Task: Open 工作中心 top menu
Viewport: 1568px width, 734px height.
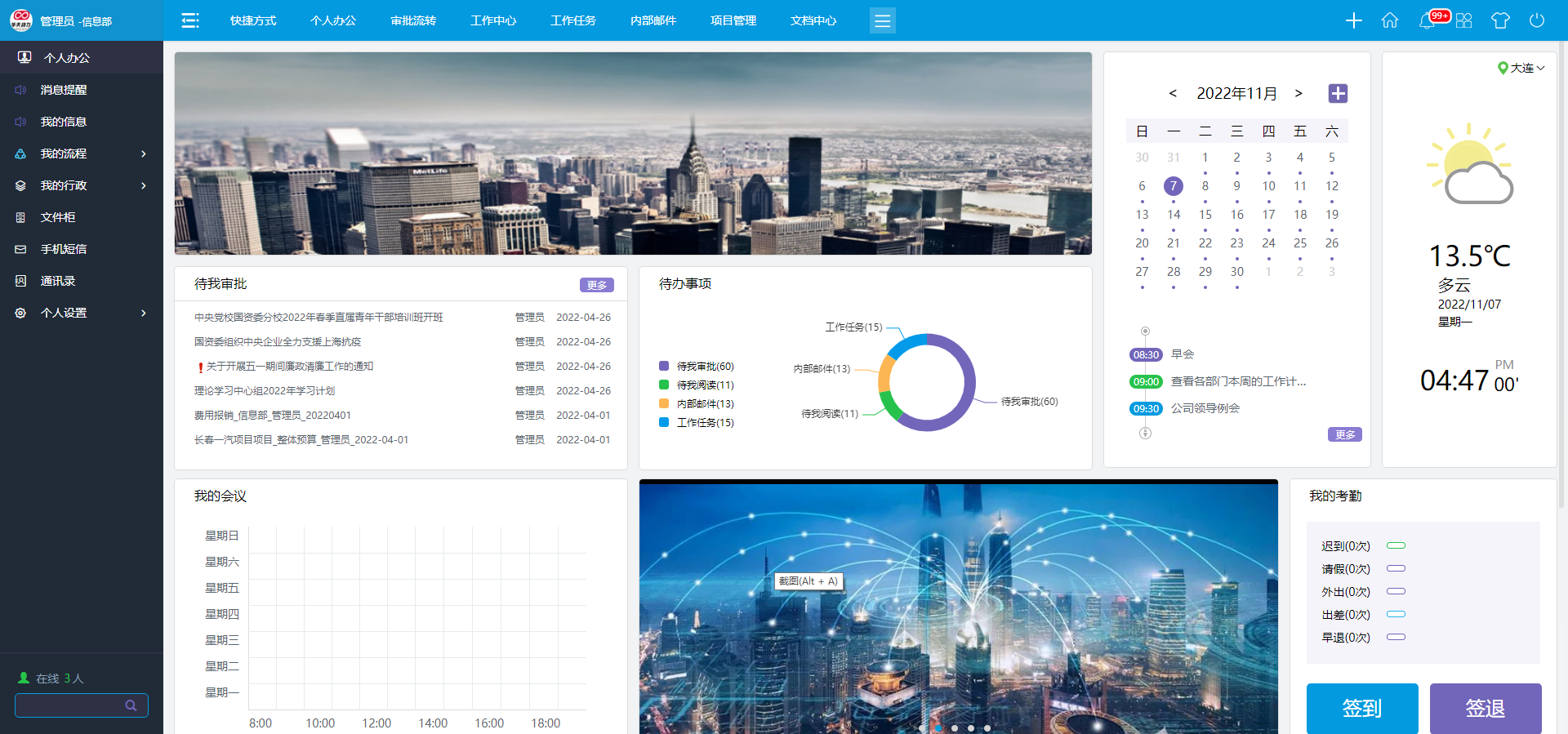Action: (493, 20)
